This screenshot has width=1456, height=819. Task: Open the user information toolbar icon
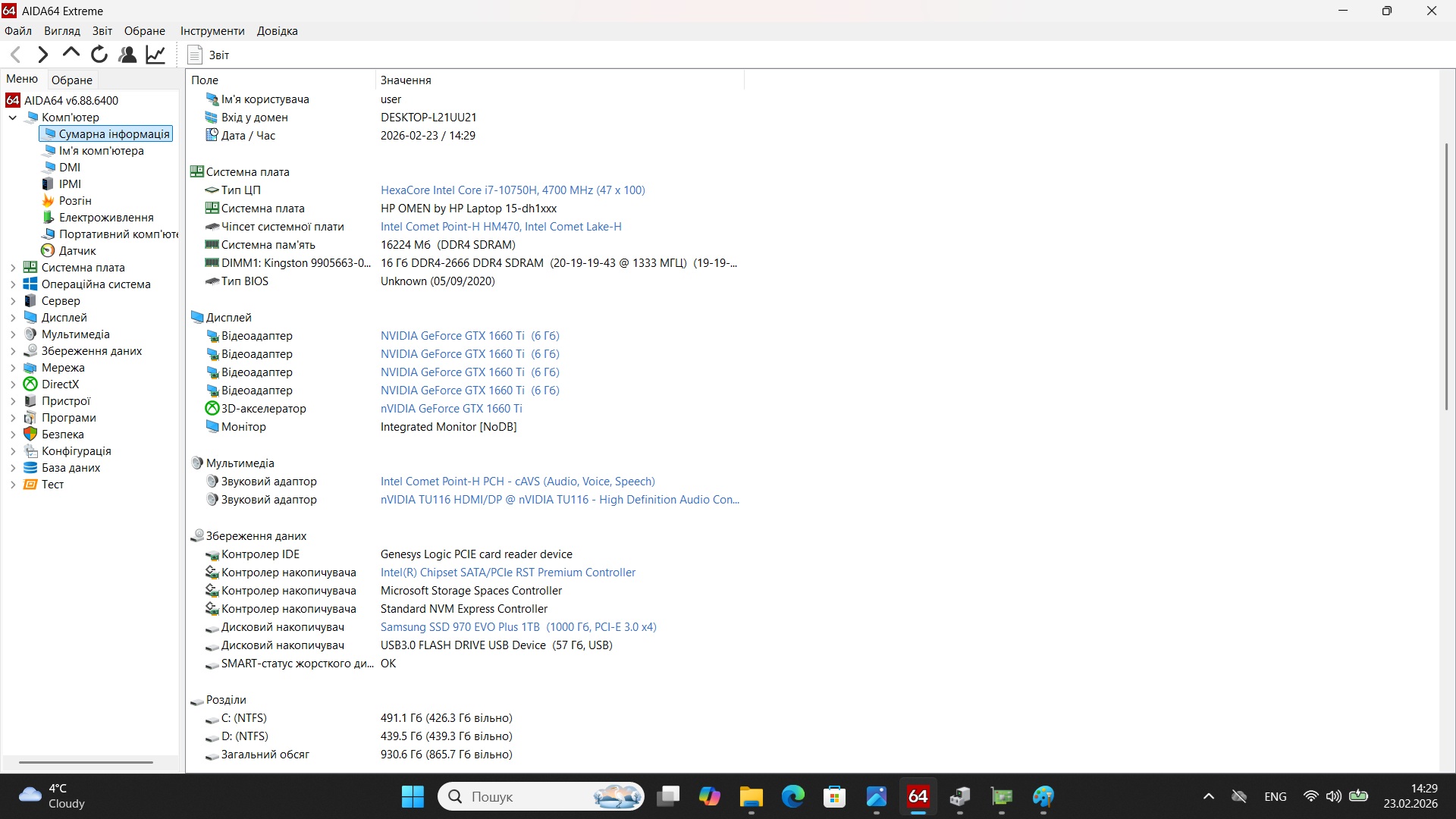[x=127, y=54]
